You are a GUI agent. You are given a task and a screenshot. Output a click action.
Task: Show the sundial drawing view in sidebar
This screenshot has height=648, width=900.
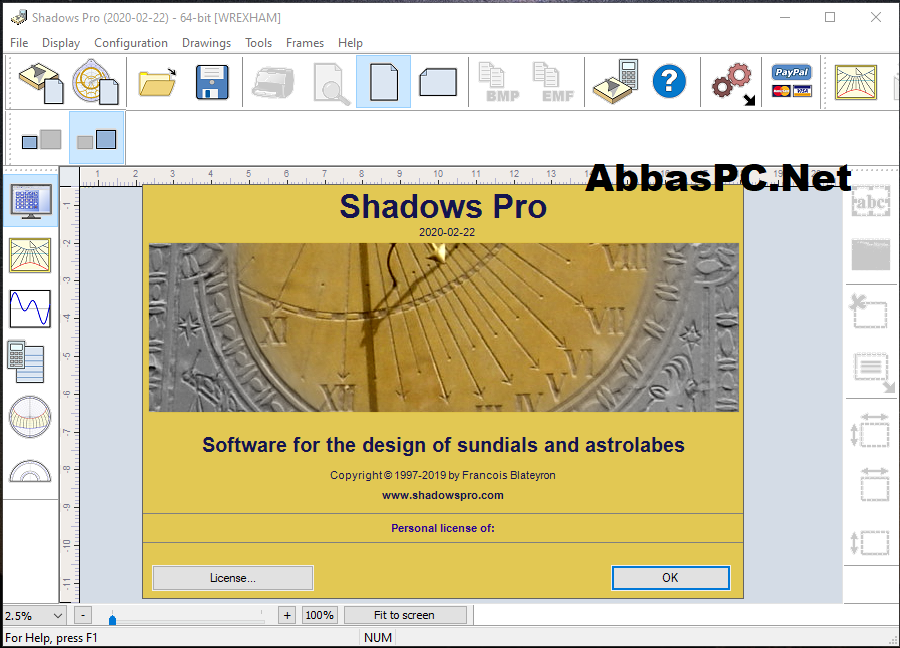tap(30, 255)
